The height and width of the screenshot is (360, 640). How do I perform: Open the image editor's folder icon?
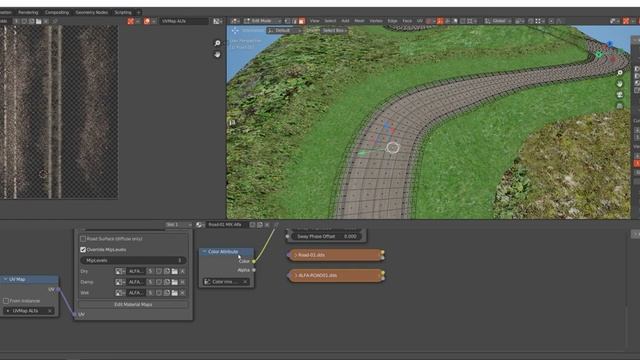(38, 21)
